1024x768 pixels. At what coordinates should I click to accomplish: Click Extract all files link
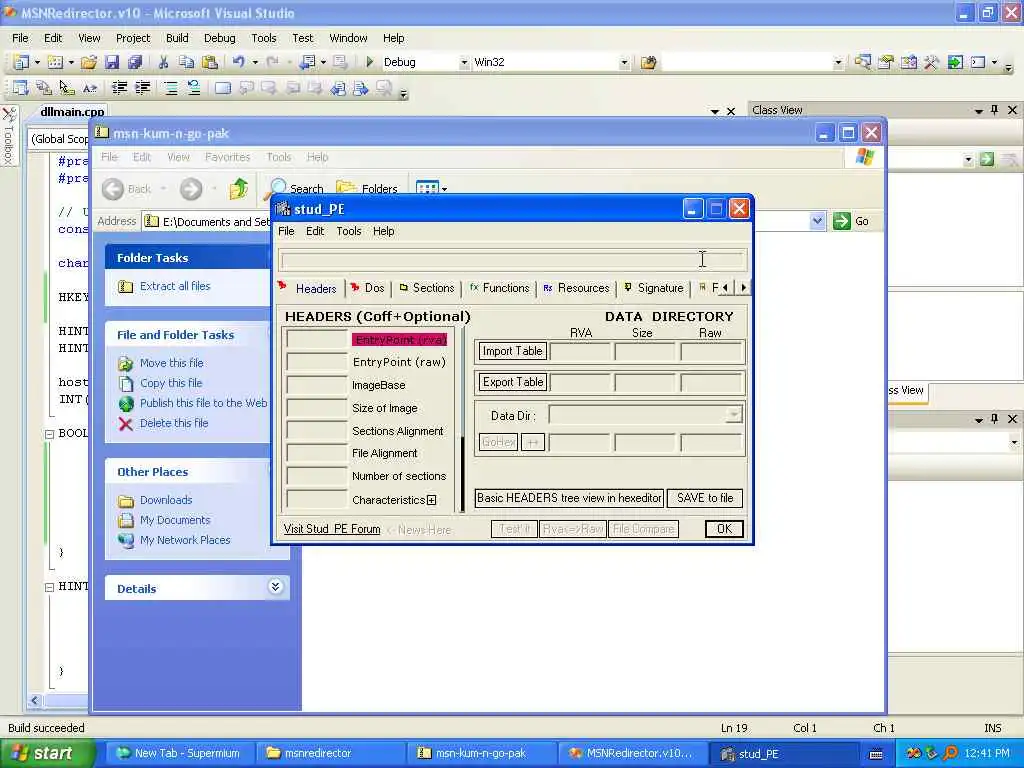(x=175, y=286)
